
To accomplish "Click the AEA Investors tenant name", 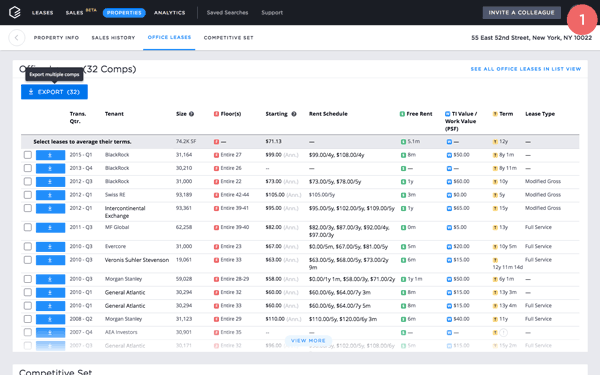I will [x=121, y=332].
